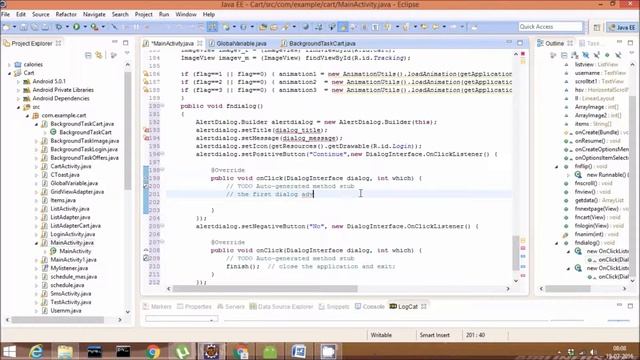Click the green Run toolbar button
Viewport: 640px width, 360px height.
pyautogui.click(x=76, y=27)
